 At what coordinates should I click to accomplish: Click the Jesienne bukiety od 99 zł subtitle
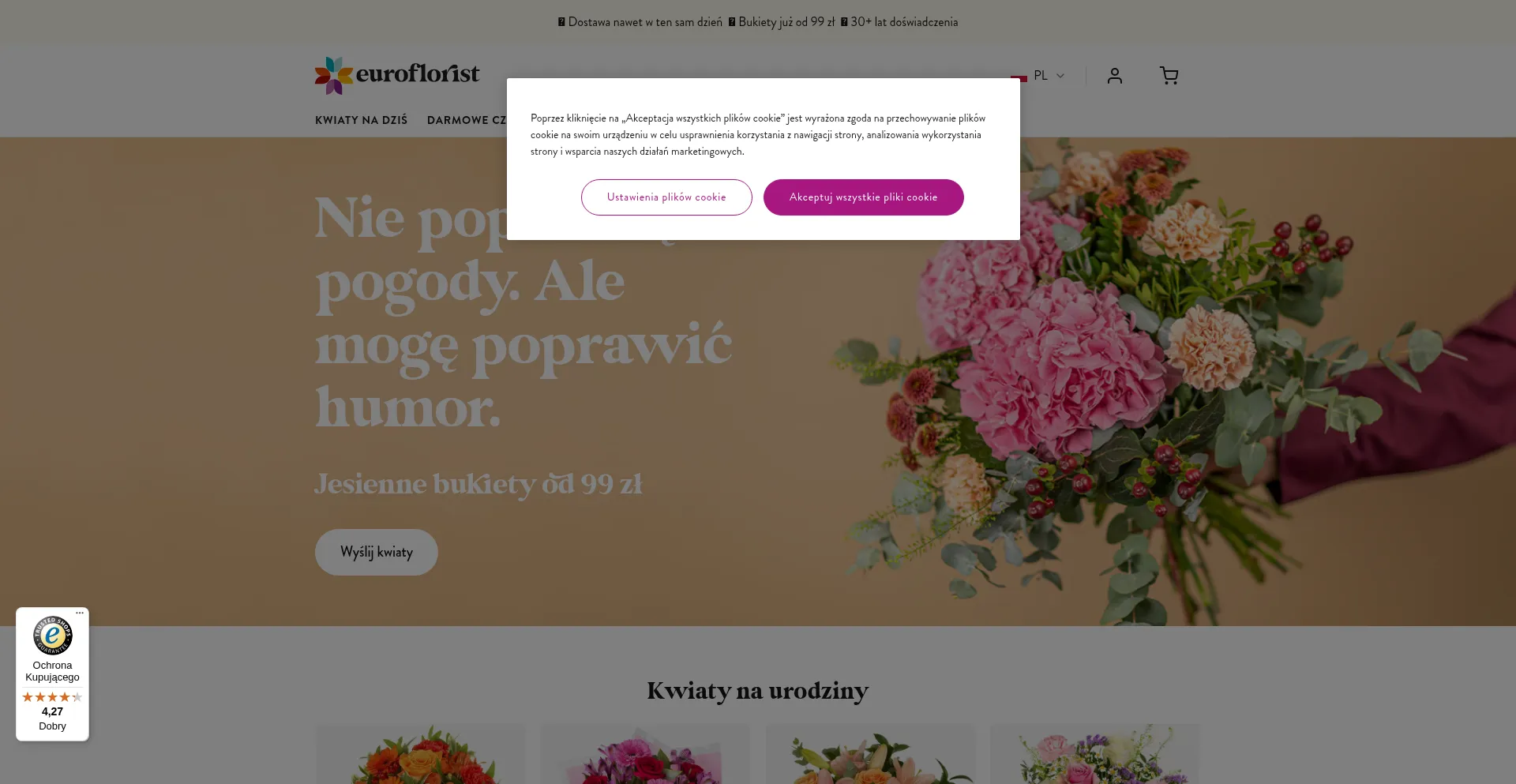click(478, 484)
